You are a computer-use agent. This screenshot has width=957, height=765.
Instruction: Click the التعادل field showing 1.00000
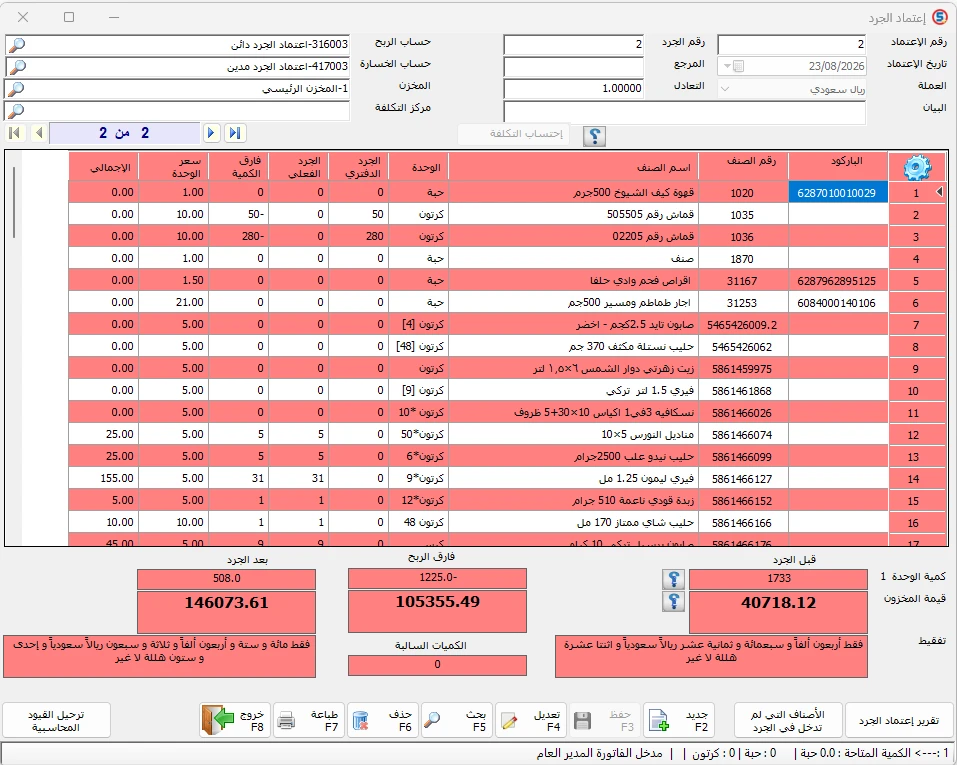tap(573, 88)
